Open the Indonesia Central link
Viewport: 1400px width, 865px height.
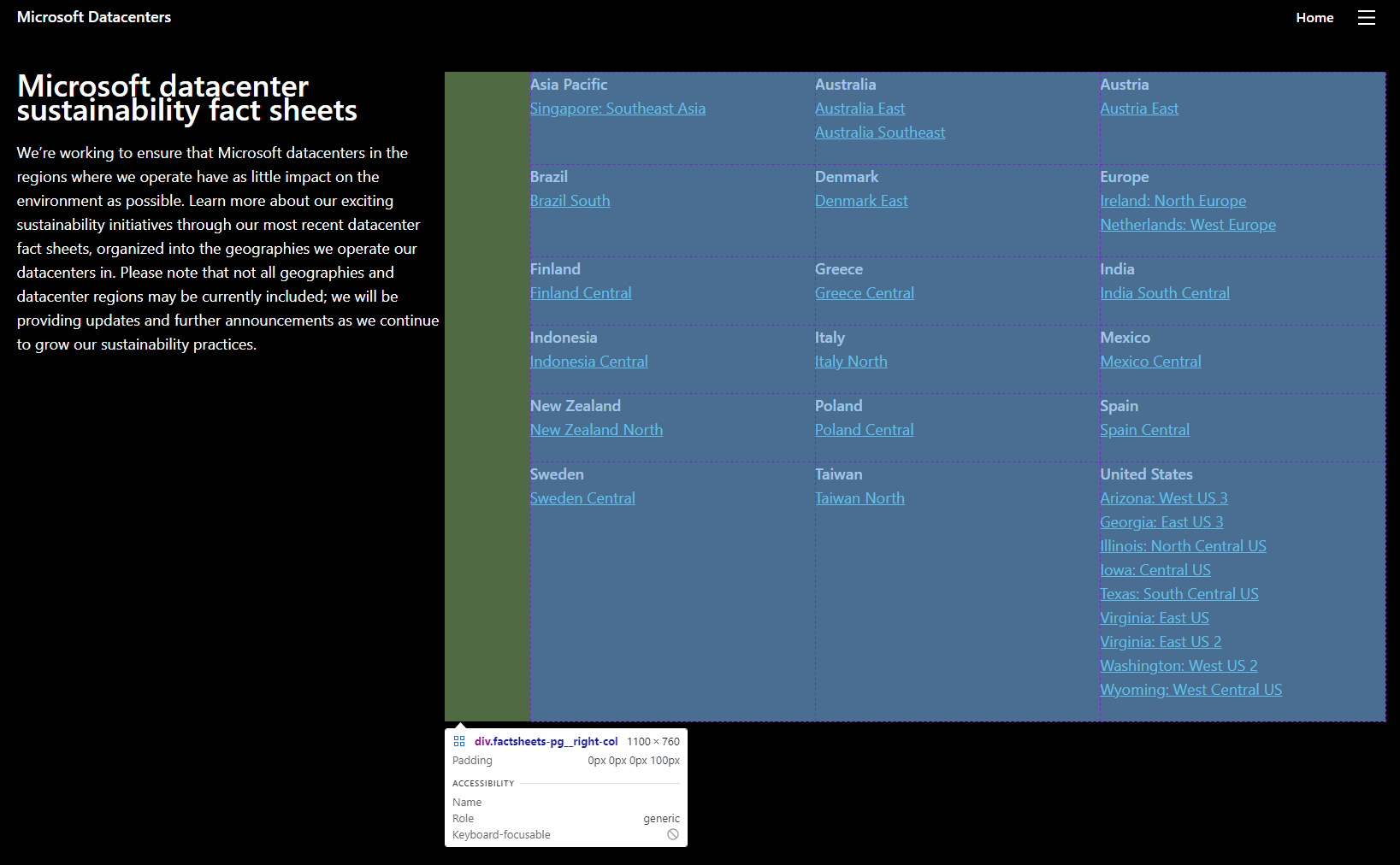588,362
